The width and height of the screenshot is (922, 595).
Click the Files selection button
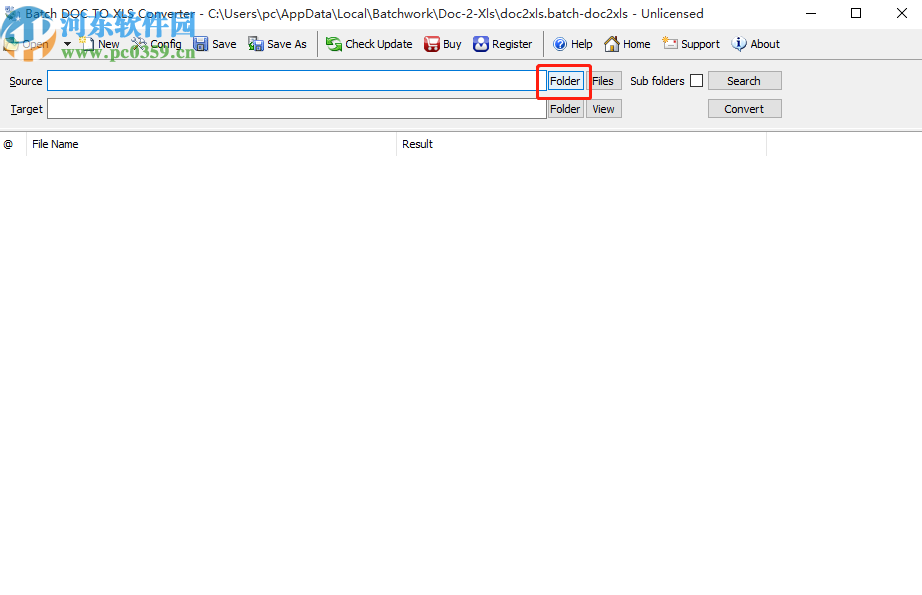(604, 81)
